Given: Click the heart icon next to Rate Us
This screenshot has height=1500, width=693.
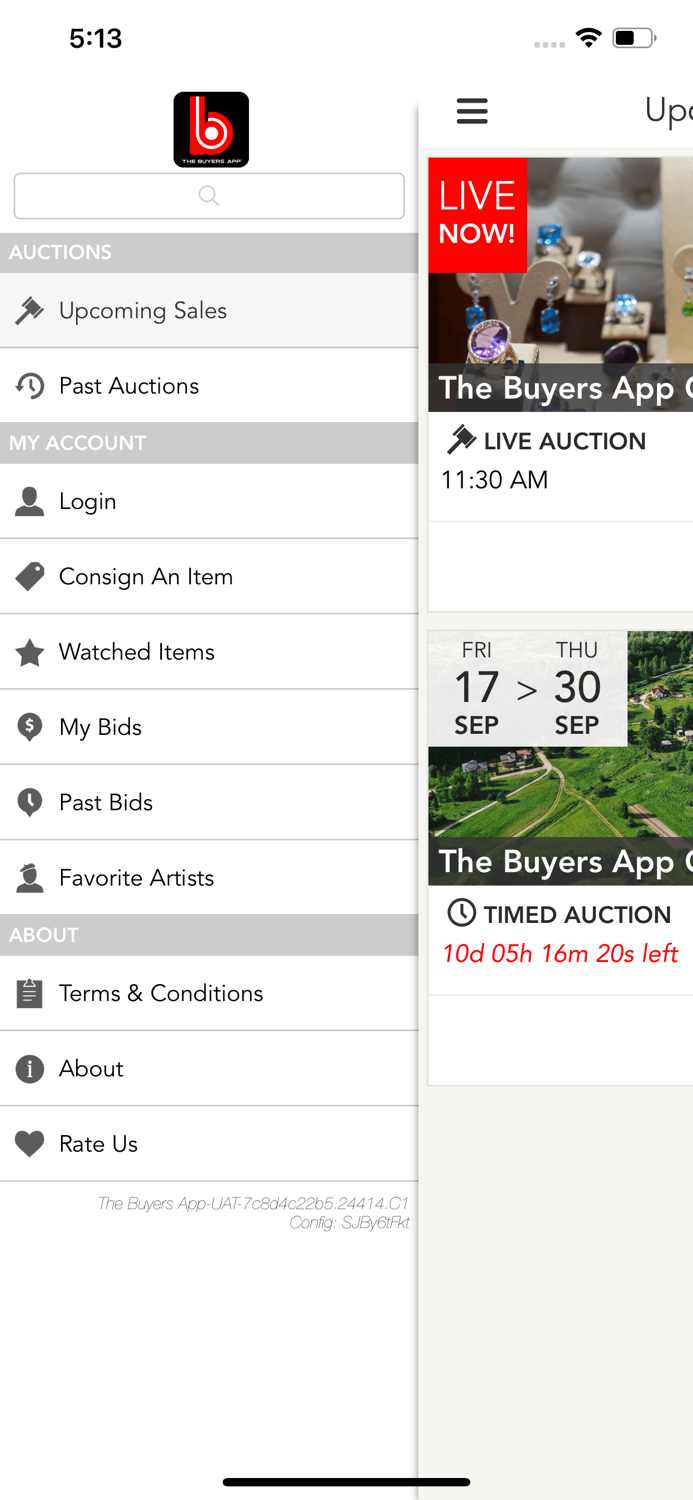Looking at the screenshot, I should click(30, 1143).
